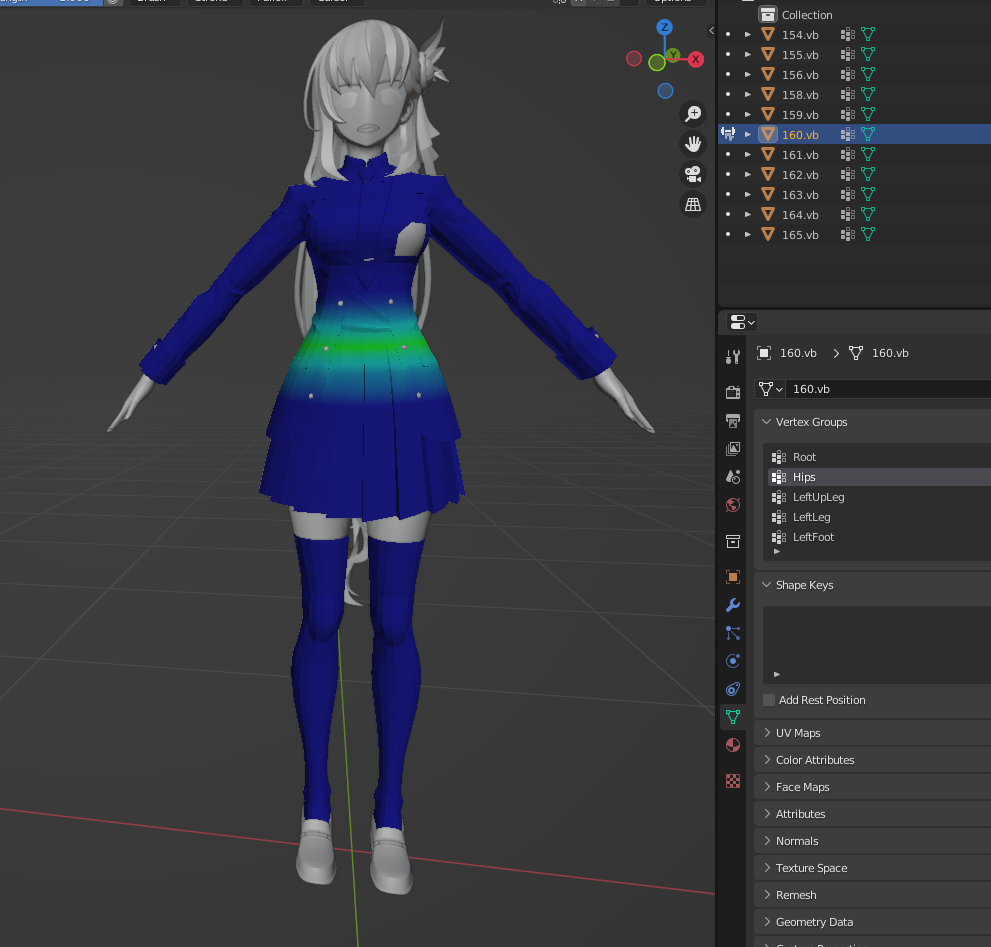This screenshot has height=947, width=991.
Task: Click vertex groups icon on 154.vb row
Action: pos(848,35)
